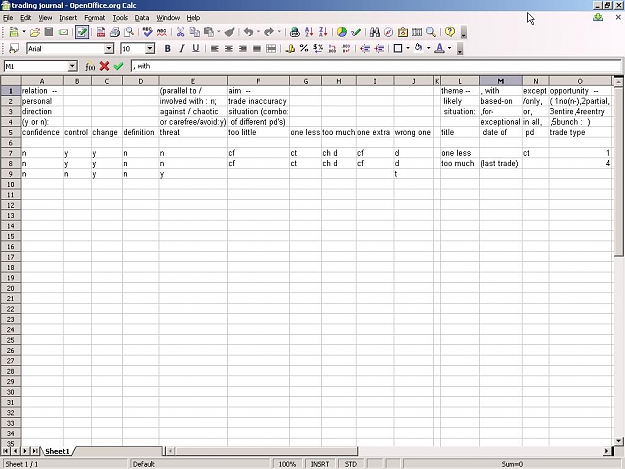The image size is (625, 469).
Task: Insert Hyperlink globe icon
Action: click(x=295, y=32)
